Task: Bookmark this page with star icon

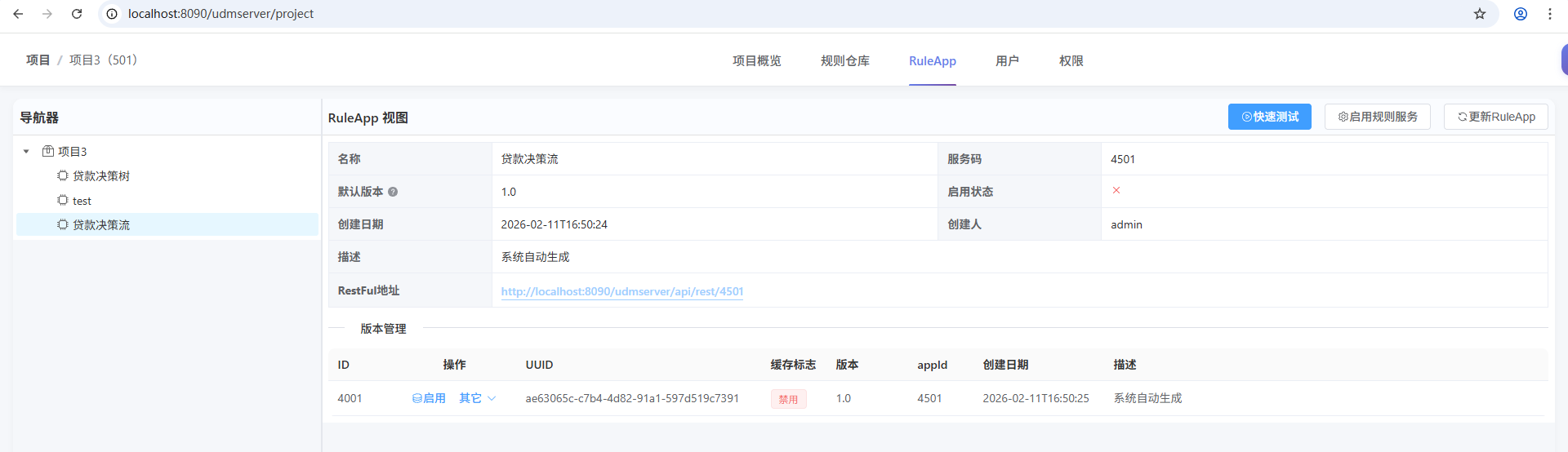Action: pos(1479,14)
